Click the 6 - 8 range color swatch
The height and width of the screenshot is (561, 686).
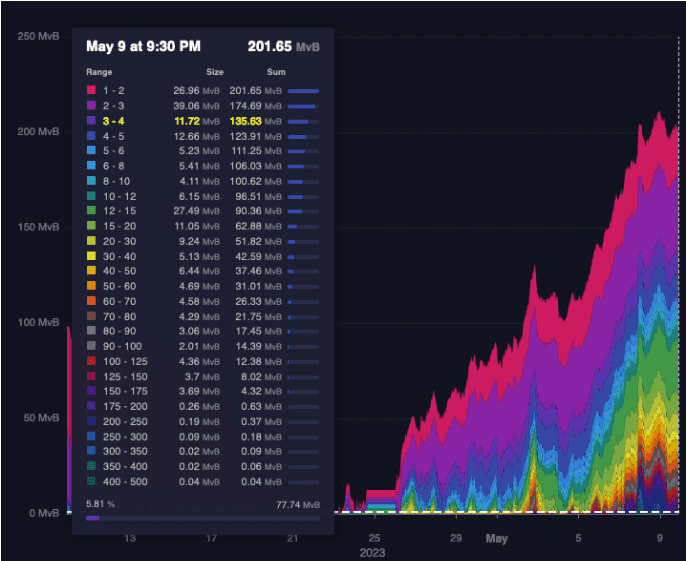(91, 165)
